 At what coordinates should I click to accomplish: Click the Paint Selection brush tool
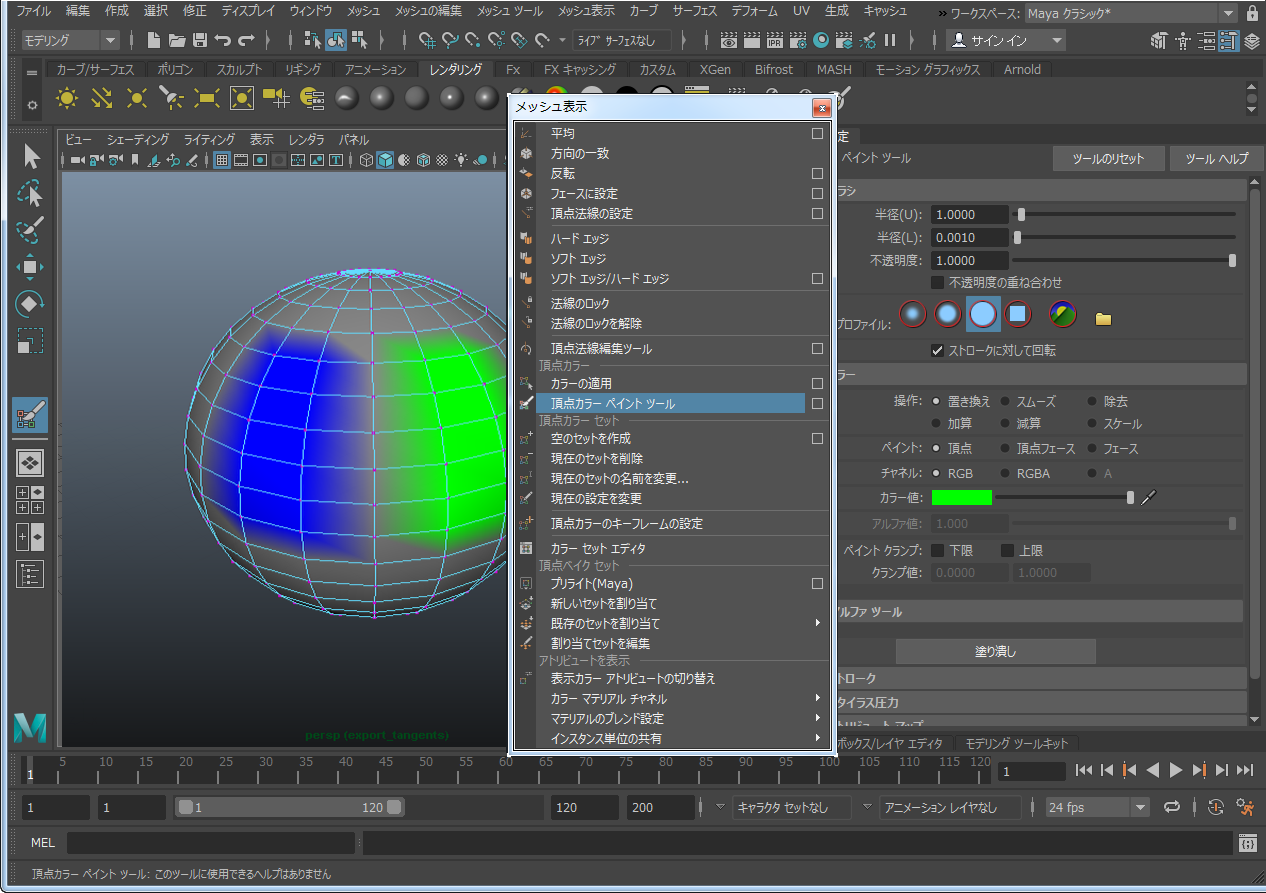pos(31,230)
